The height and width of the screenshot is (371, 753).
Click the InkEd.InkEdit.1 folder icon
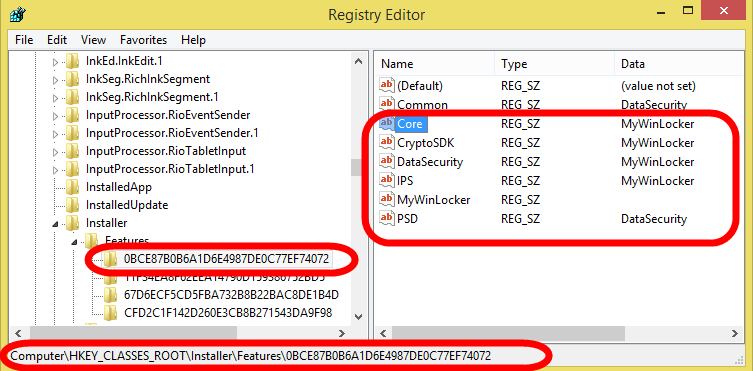pyautogui.click(x=72, y=61)
